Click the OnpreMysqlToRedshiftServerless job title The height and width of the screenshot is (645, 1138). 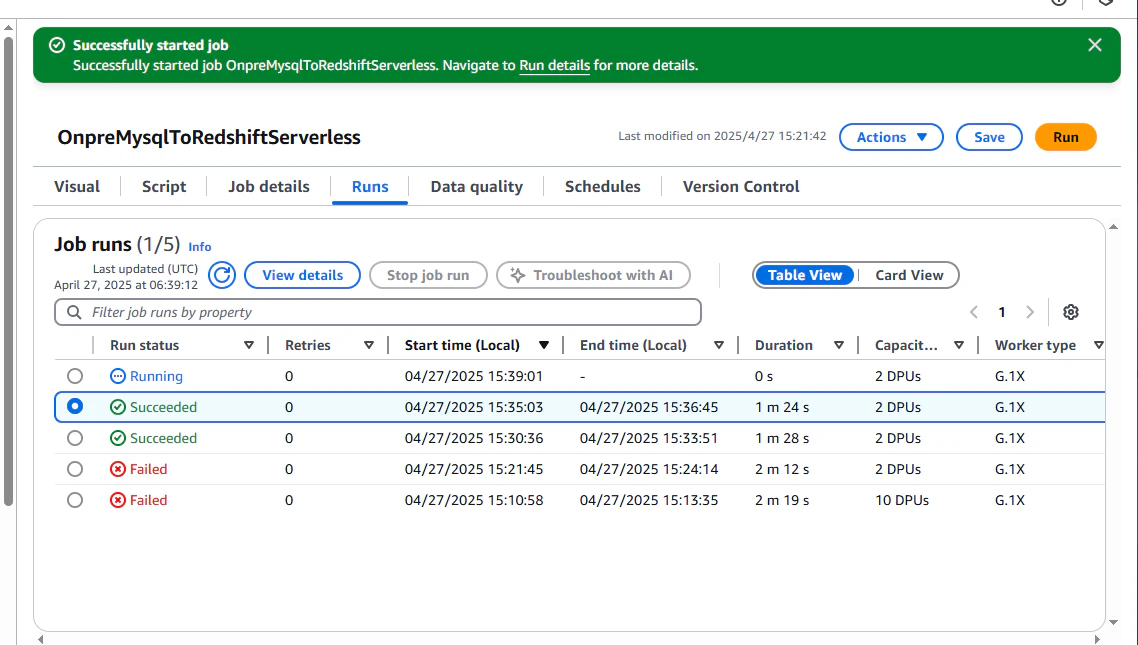pos(209,137)
